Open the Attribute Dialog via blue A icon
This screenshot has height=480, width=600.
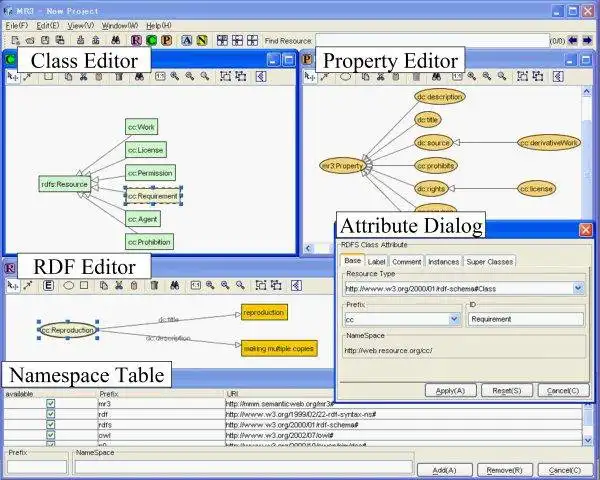pos(186,40)
